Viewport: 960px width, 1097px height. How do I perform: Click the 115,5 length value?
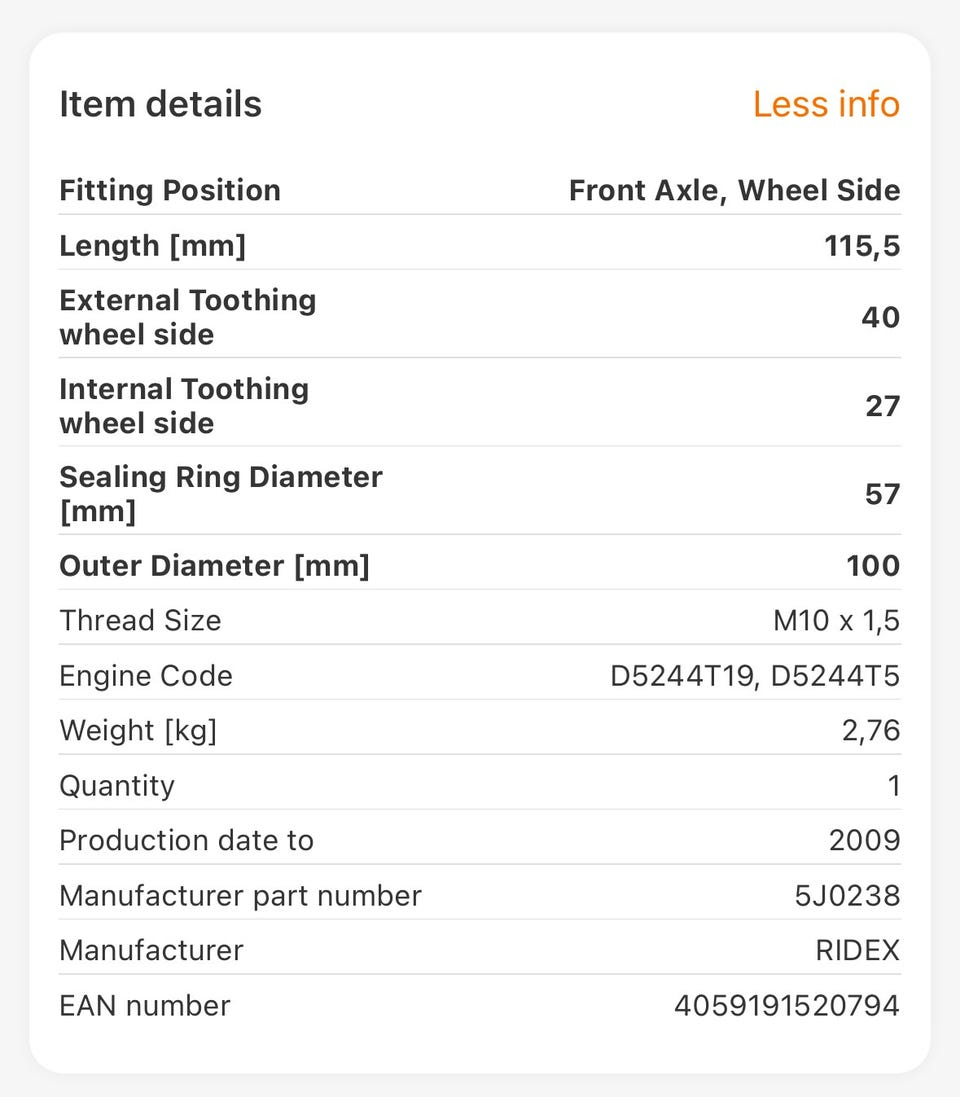(x=862, y=245)
